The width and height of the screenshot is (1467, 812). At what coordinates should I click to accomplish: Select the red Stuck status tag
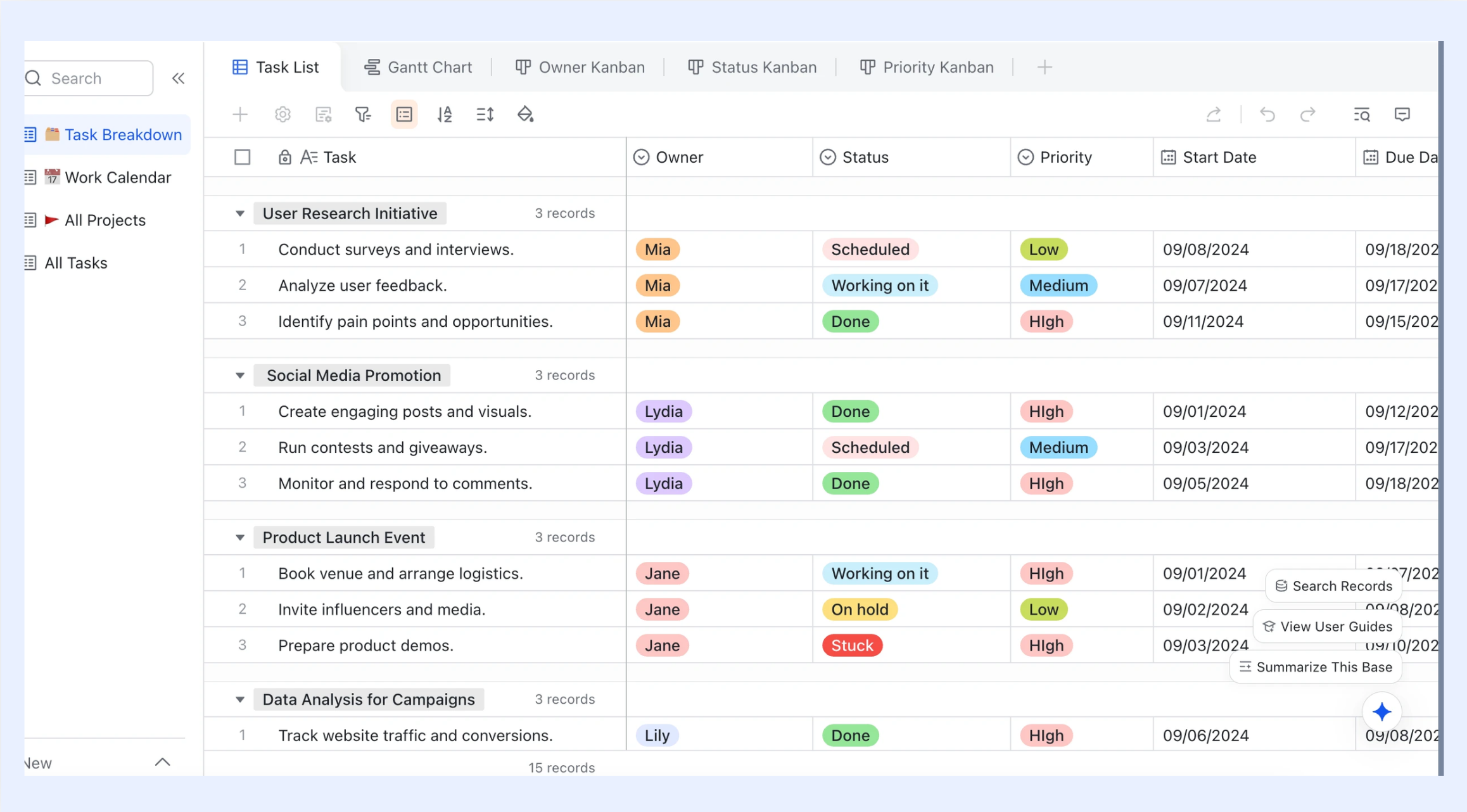[852, 645]
